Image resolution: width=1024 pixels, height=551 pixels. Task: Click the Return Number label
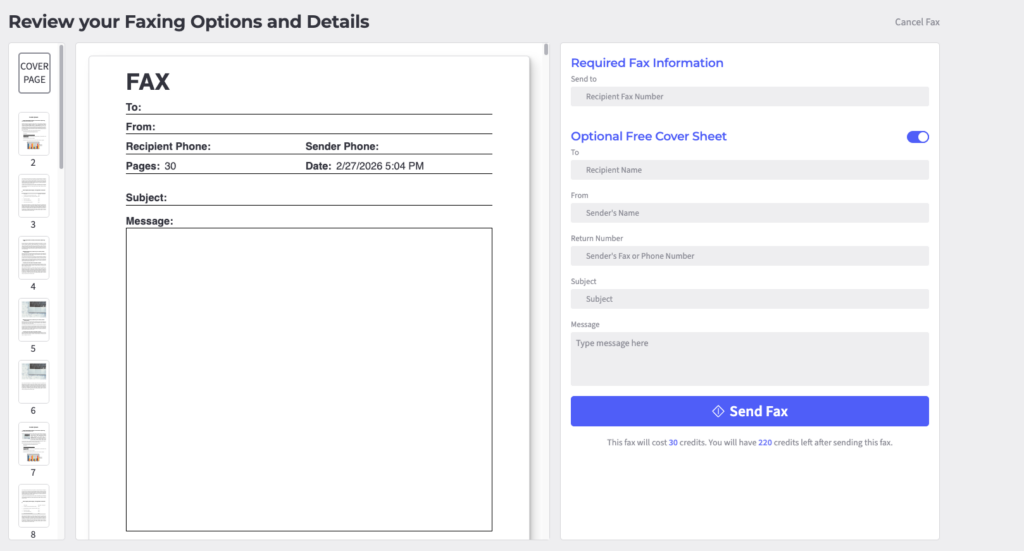[x=597, y=238]
